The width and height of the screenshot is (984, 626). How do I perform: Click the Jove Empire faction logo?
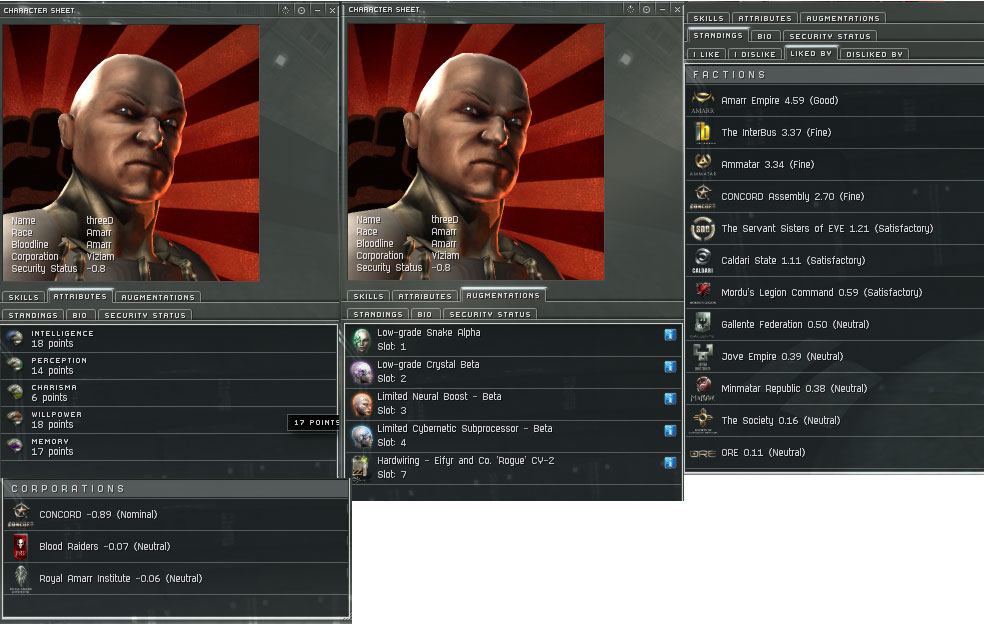tap(702, 357)
